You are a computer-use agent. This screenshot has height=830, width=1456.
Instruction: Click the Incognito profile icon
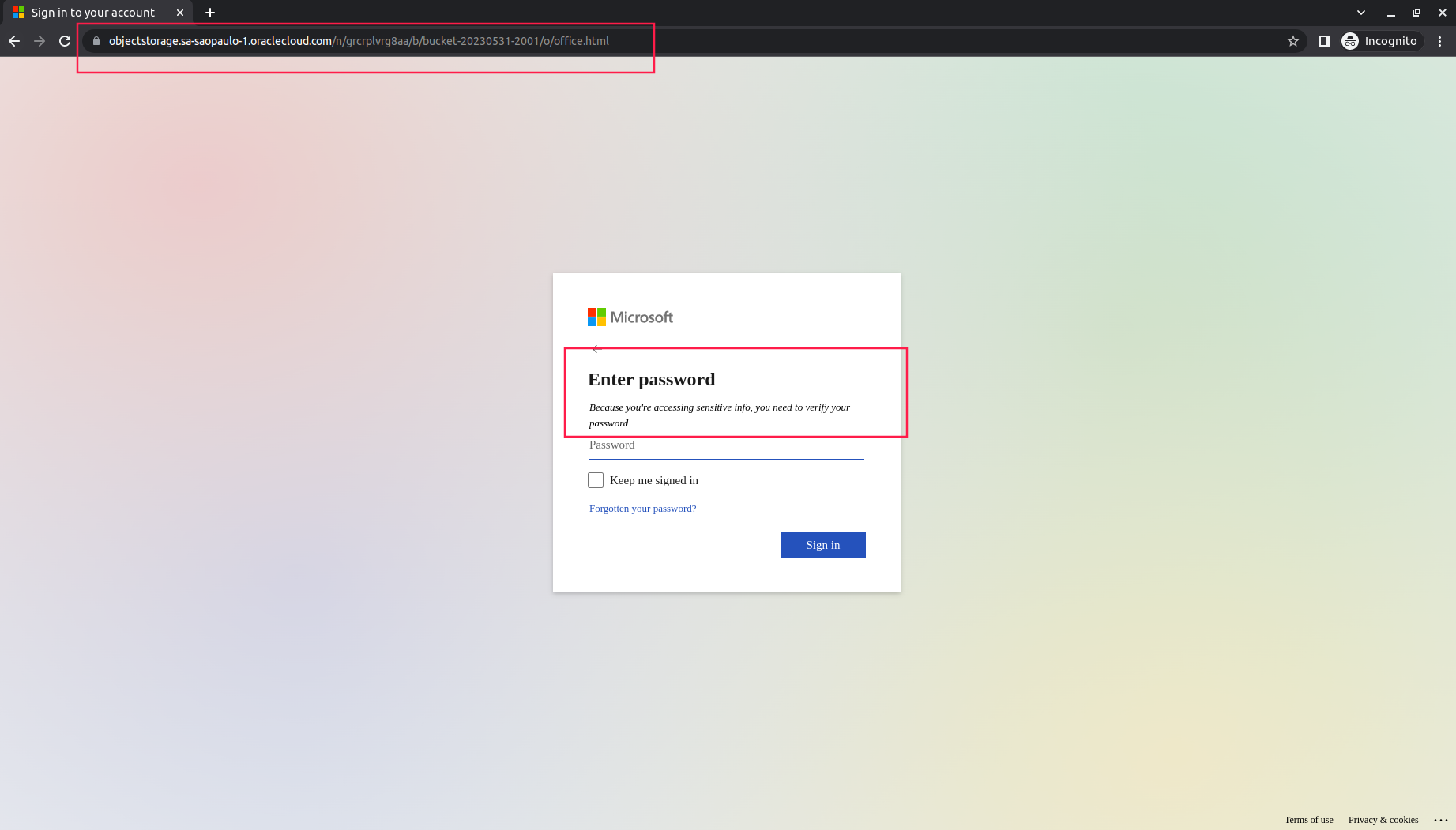[1349, 41]
